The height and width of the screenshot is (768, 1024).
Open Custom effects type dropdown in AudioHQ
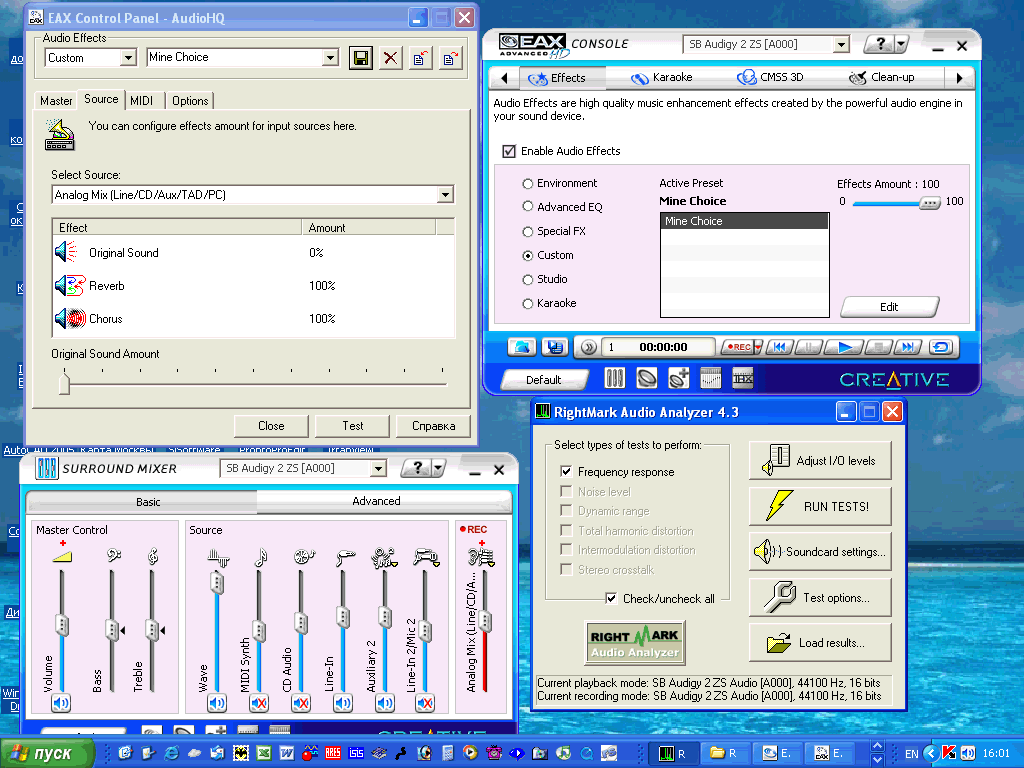click(x=129, y=57)
